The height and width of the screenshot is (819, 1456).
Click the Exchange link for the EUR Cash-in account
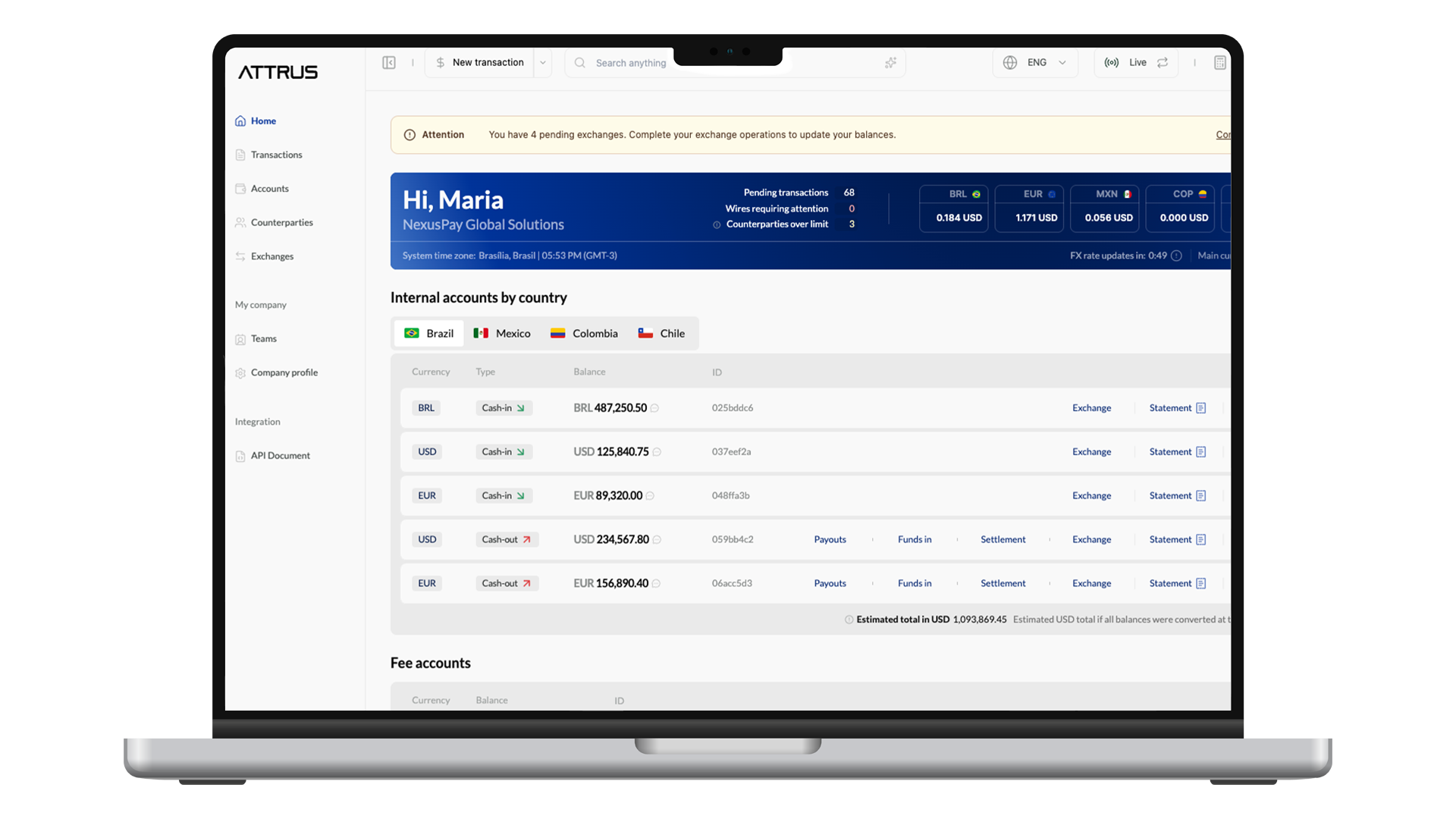click(1091, 496)
